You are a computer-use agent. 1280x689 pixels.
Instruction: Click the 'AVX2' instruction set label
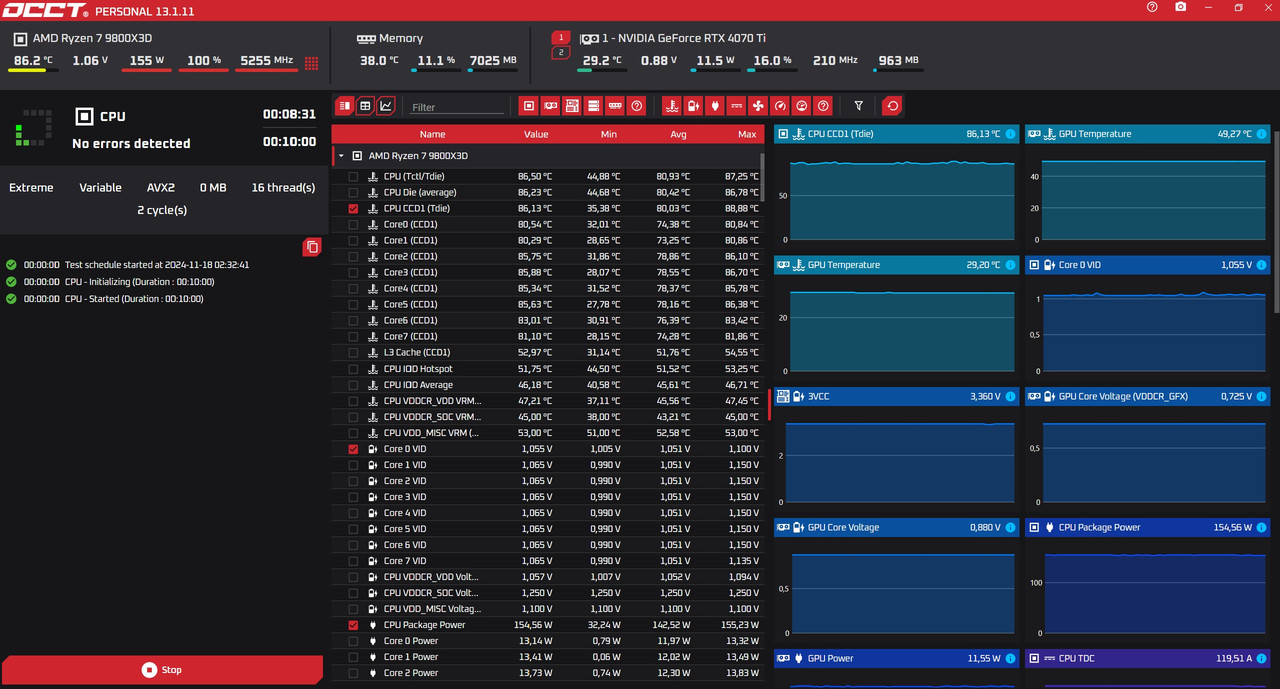161,188
